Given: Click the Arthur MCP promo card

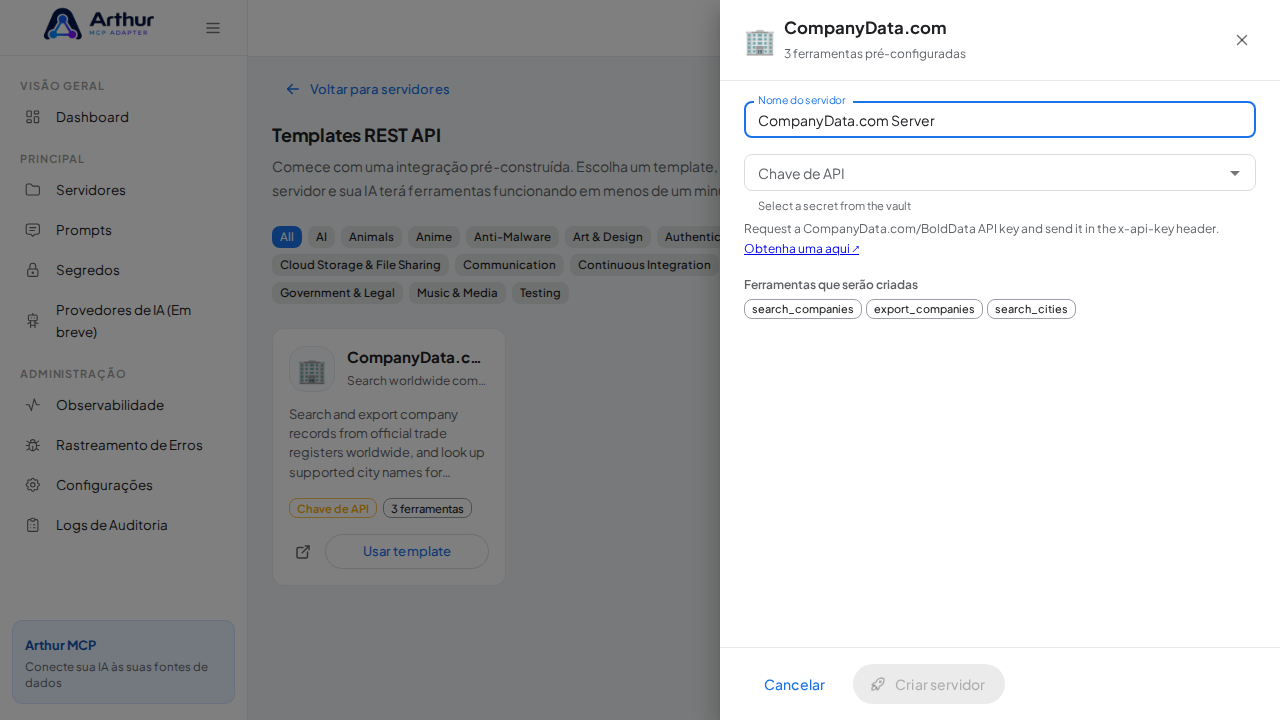Looking at the screenshot, I should (123, 662).
